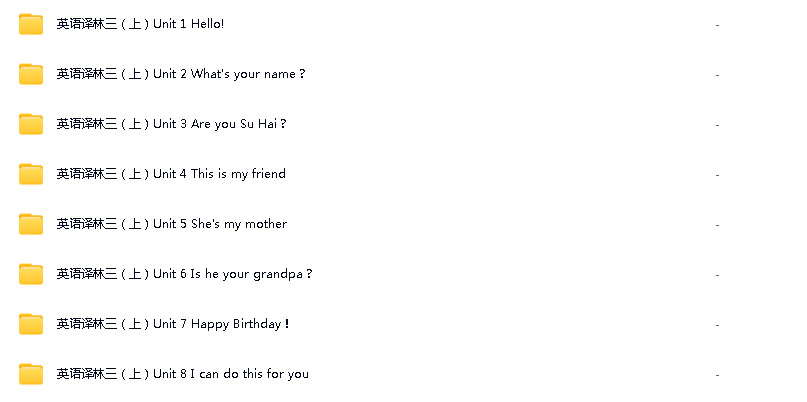
Task: Click the Unit 1 Hello! folder icon
Action: tap(31, 24)
